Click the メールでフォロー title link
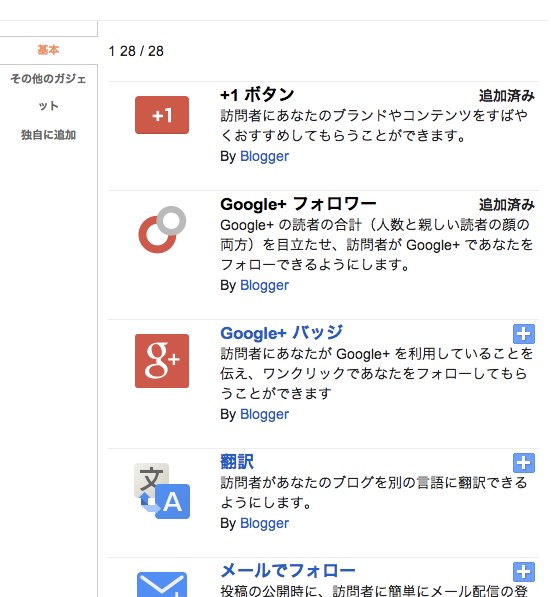 coord(287,571)
